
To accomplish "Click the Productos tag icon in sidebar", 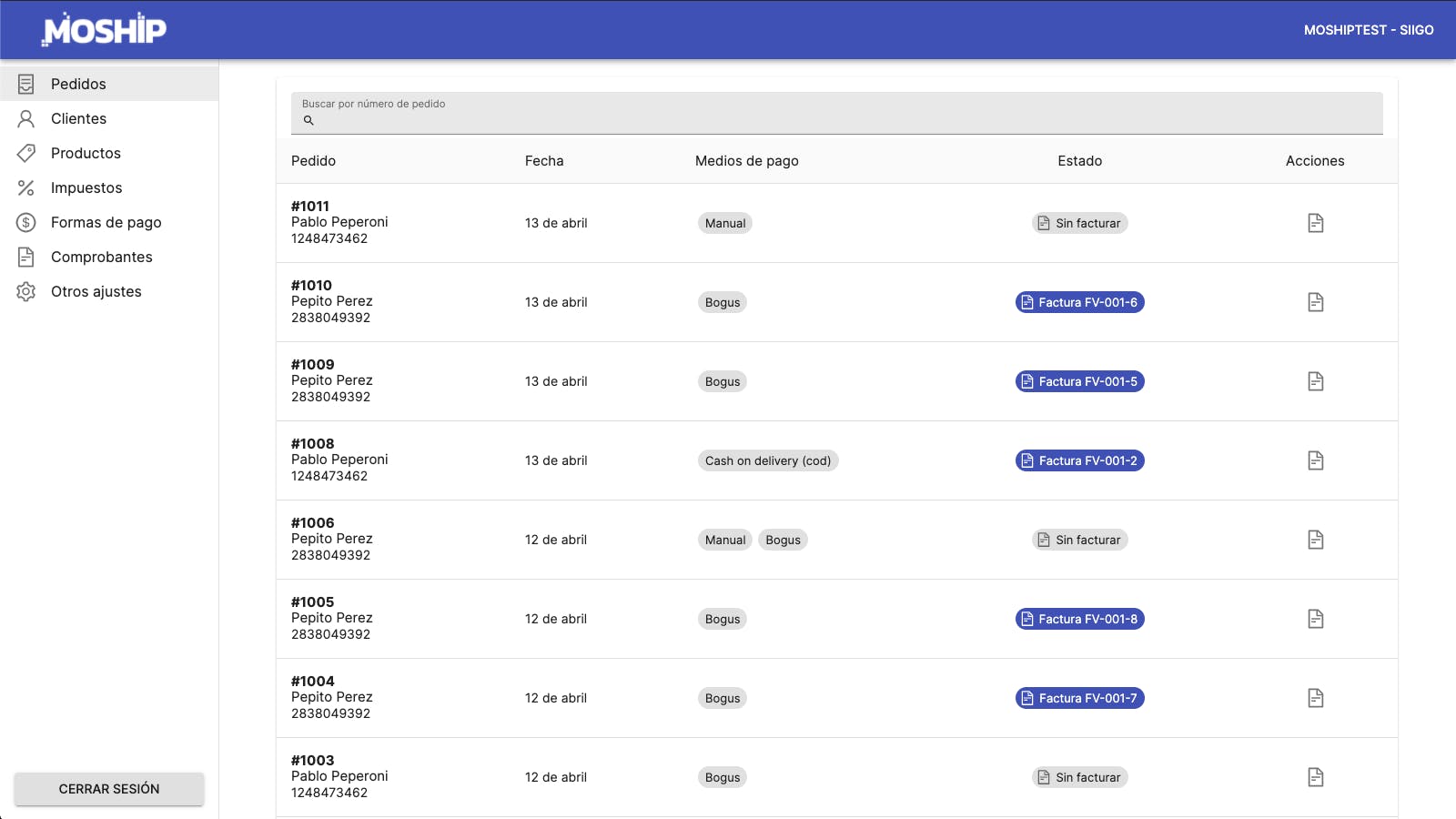I will 26,153.
